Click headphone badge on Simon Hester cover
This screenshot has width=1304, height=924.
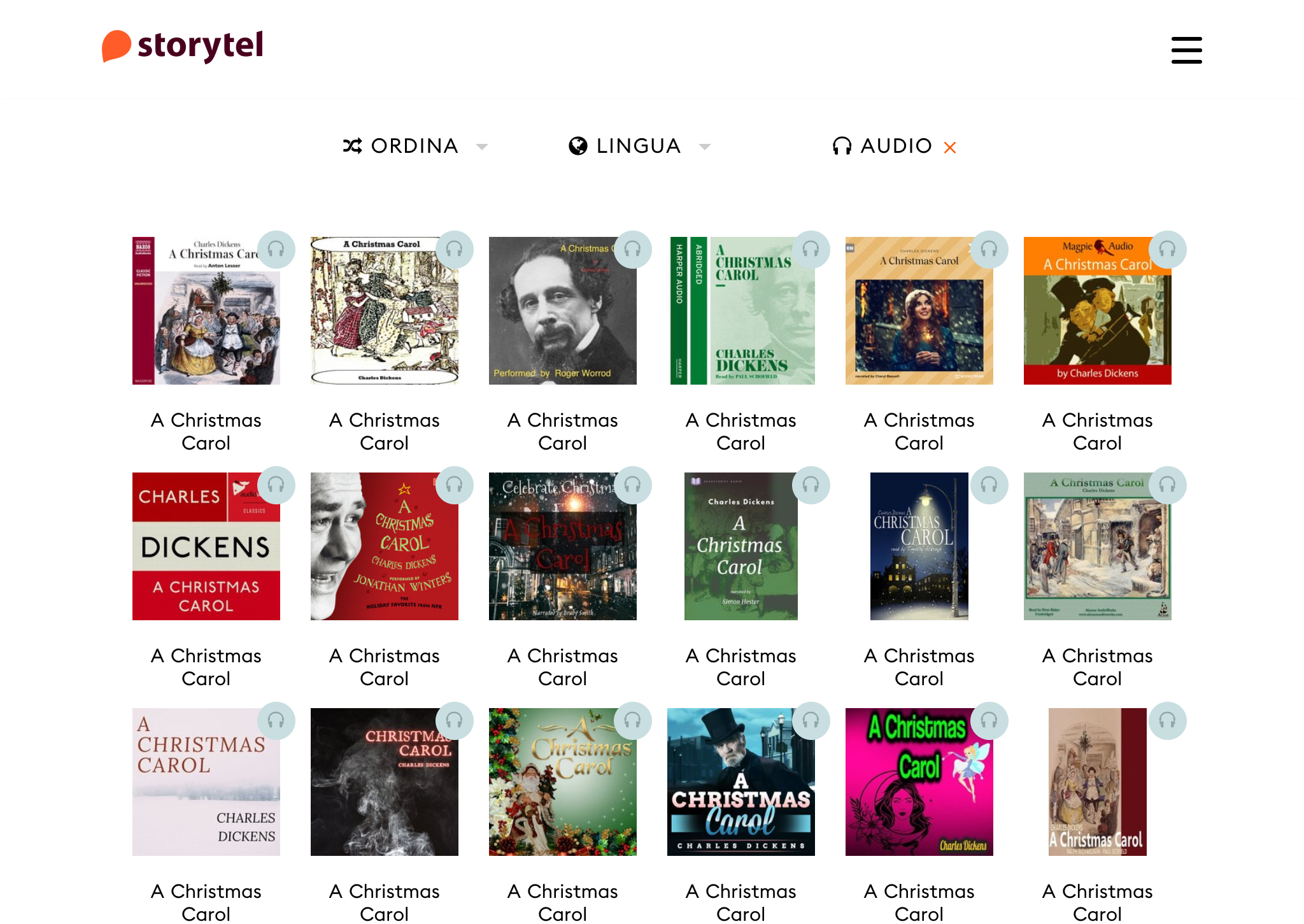tap(811, 485)
